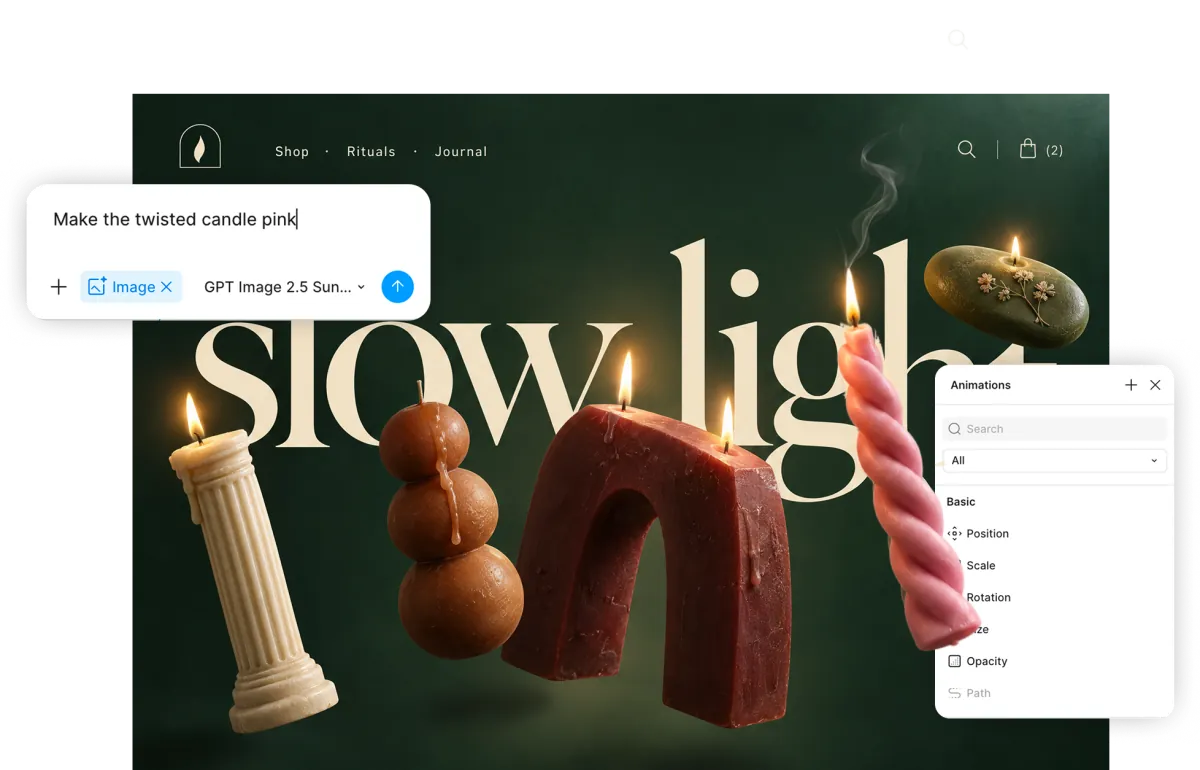Viewport: 1200px width, 770px height.
Task: Open the Journal menu item
Action: (461, 151)
